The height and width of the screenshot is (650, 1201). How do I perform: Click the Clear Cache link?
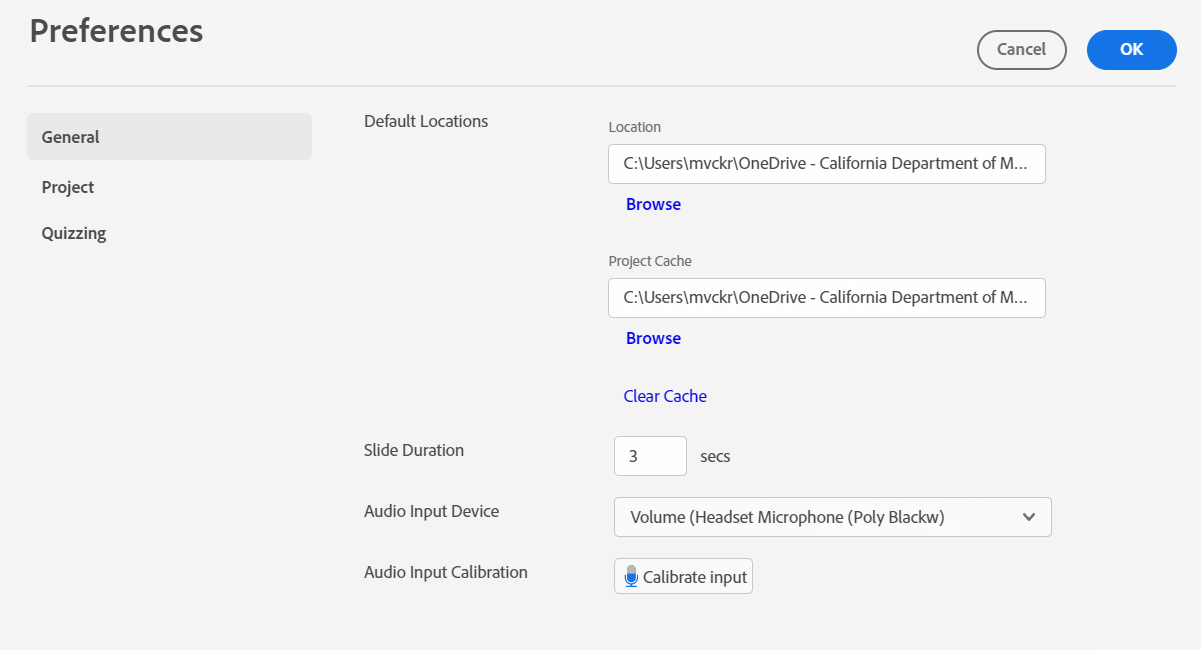(665, 396)
